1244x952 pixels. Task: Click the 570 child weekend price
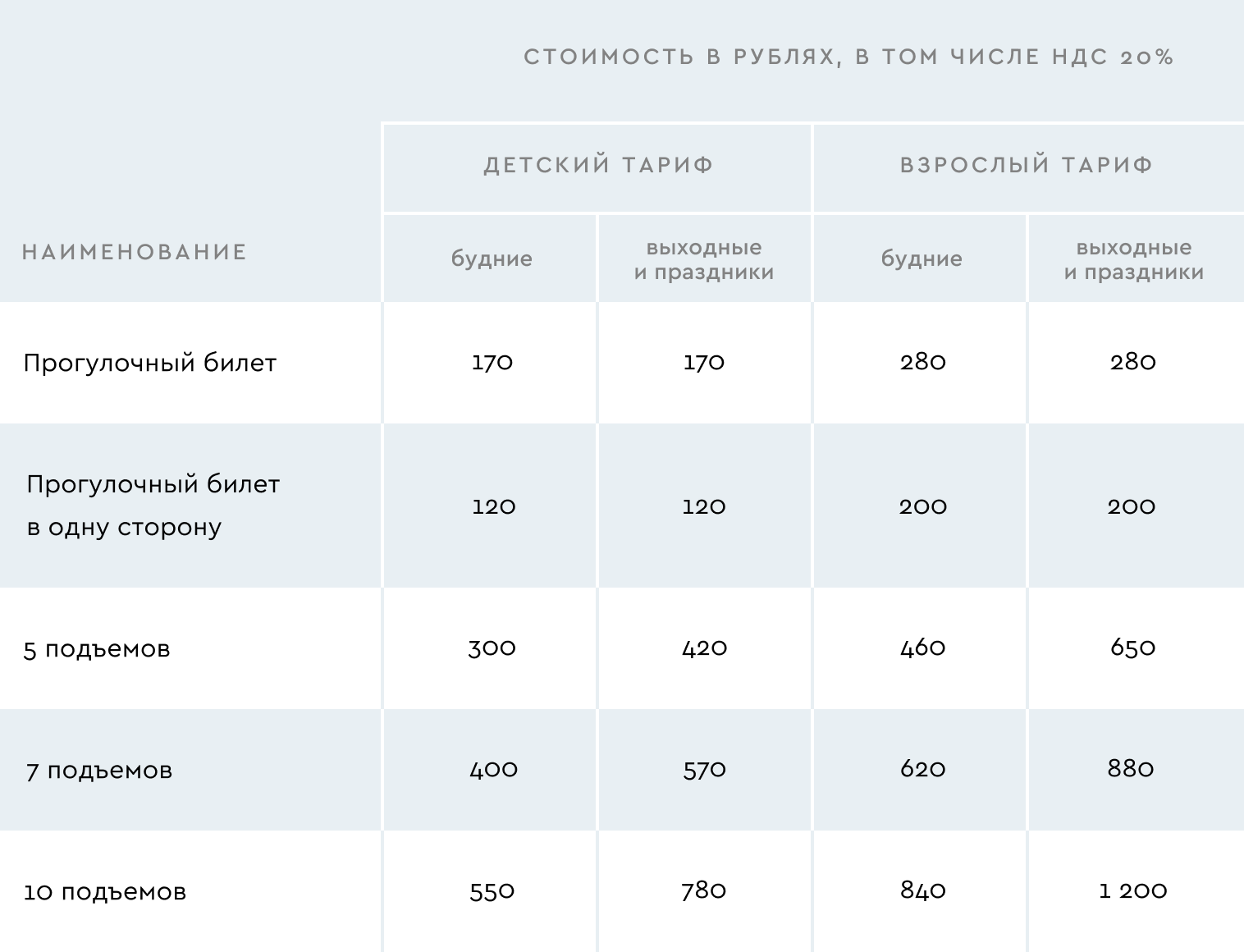(705, 770)
